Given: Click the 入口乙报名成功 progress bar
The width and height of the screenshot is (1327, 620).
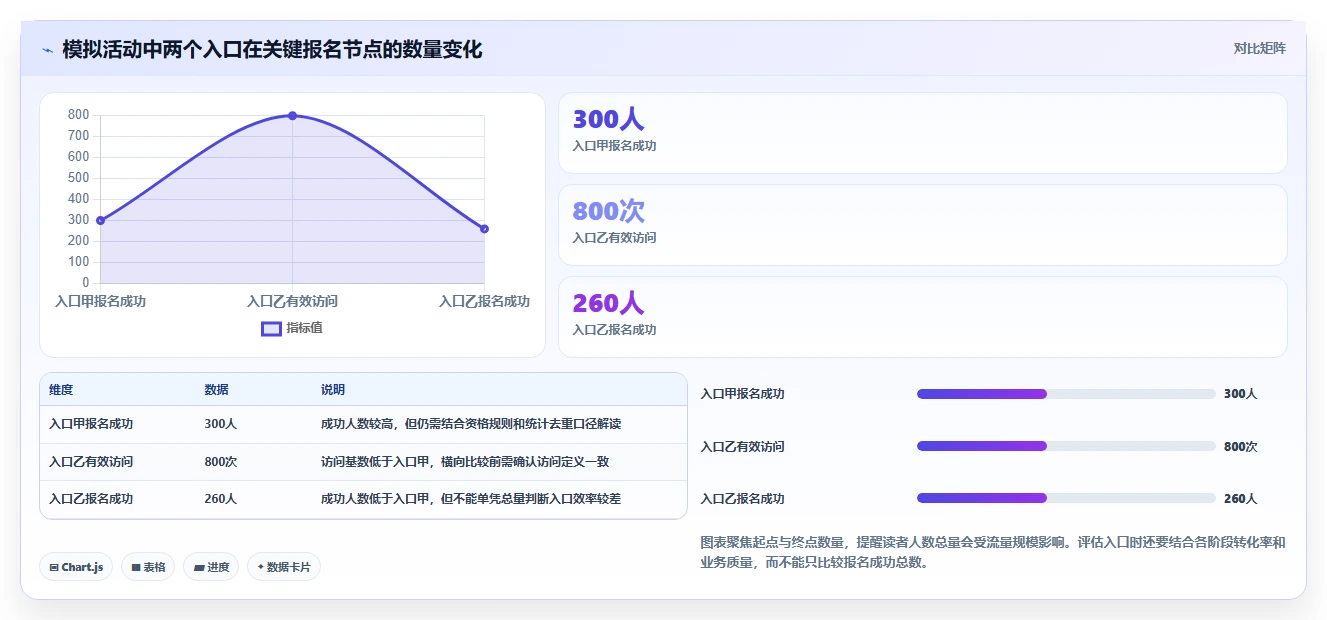Looking at the screenshot, I should tap(1066, 498).
